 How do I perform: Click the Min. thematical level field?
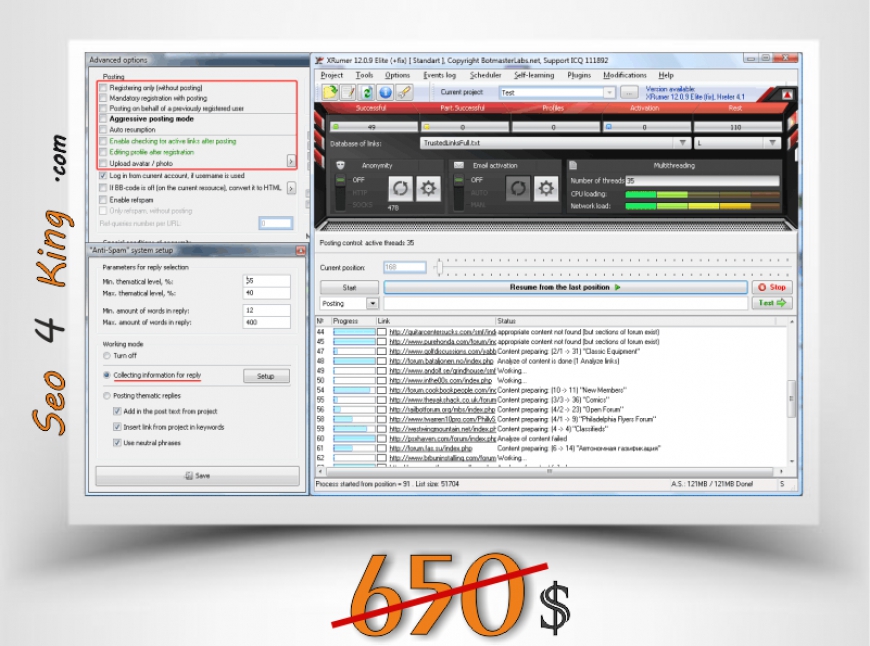266,281
